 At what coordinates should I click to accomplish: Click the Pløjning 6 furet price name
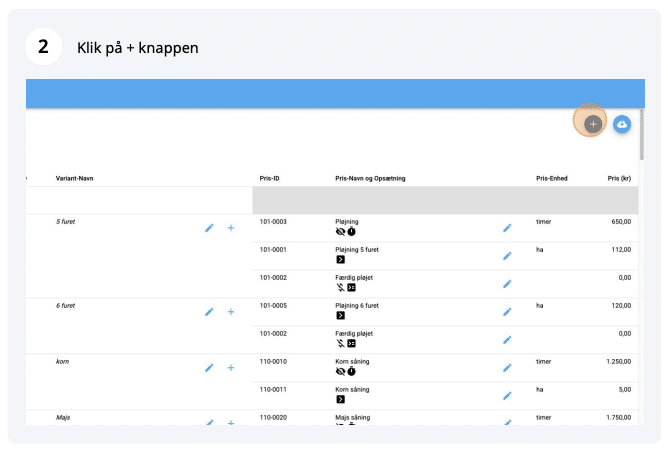(x=357, y=306)
